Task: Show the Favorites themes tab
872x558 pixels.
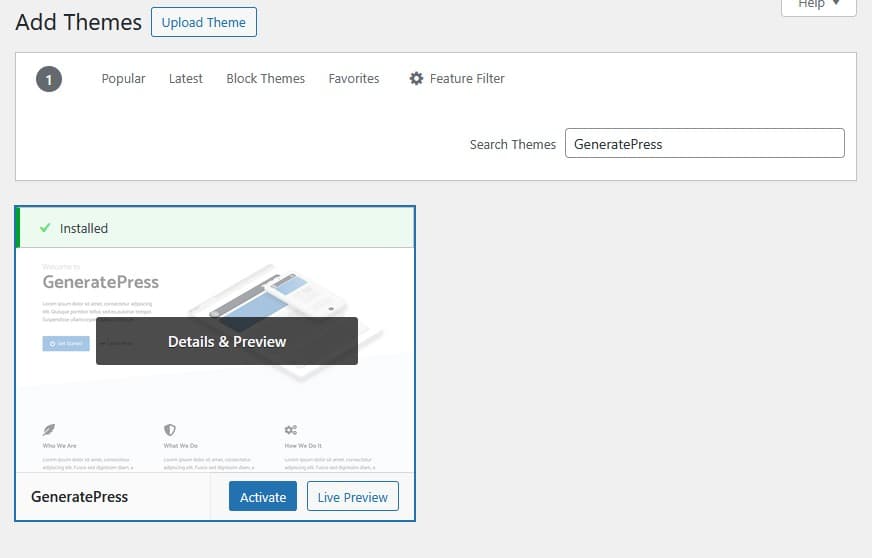Action: 354,78
